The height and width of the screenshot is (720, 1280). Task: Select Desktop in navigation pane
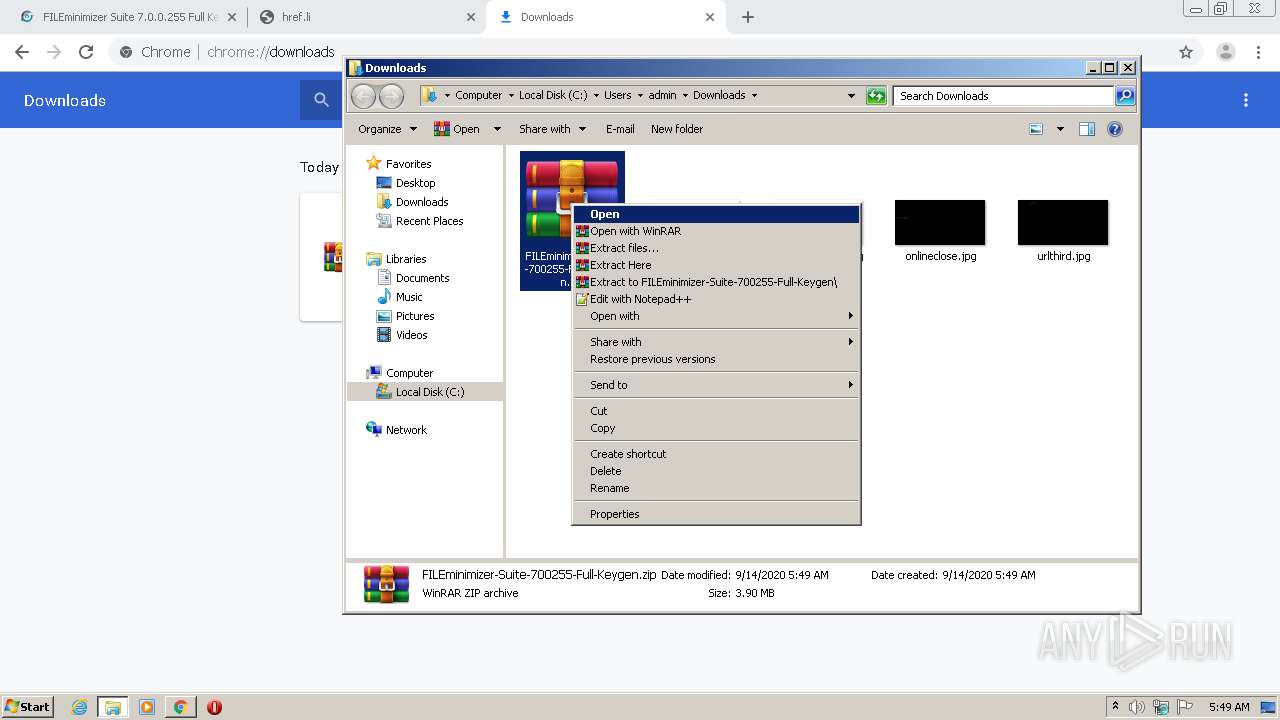click(415, 183)
